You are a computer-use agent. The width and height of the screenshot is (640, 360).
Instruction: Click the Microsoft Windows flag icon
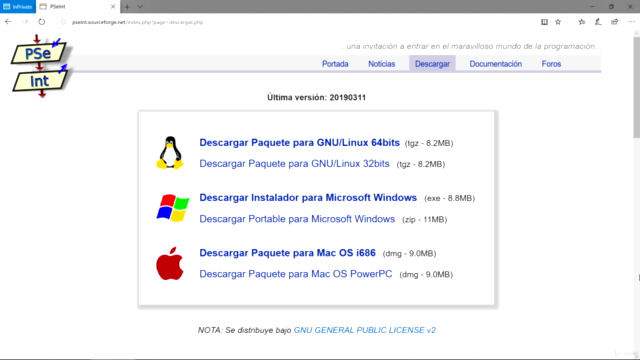173,208
